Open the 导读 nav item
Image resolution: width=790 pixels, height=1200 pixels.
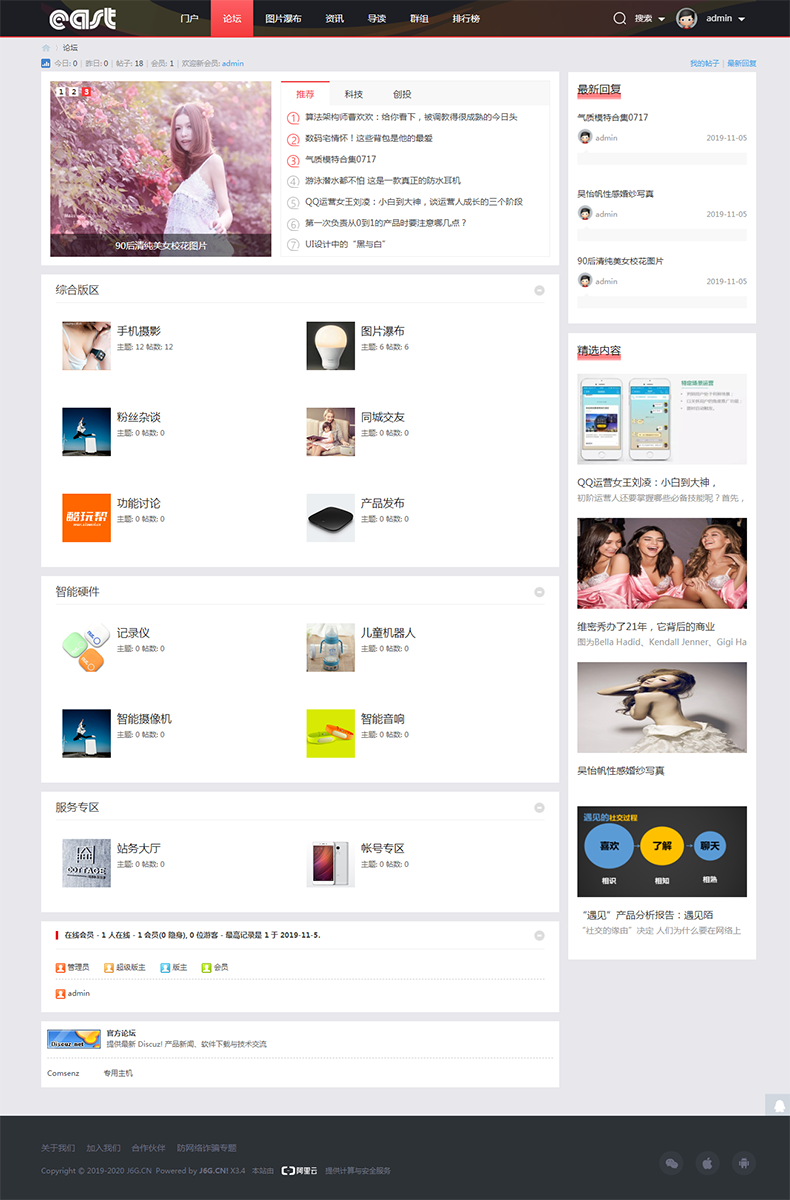coord(377,18)
